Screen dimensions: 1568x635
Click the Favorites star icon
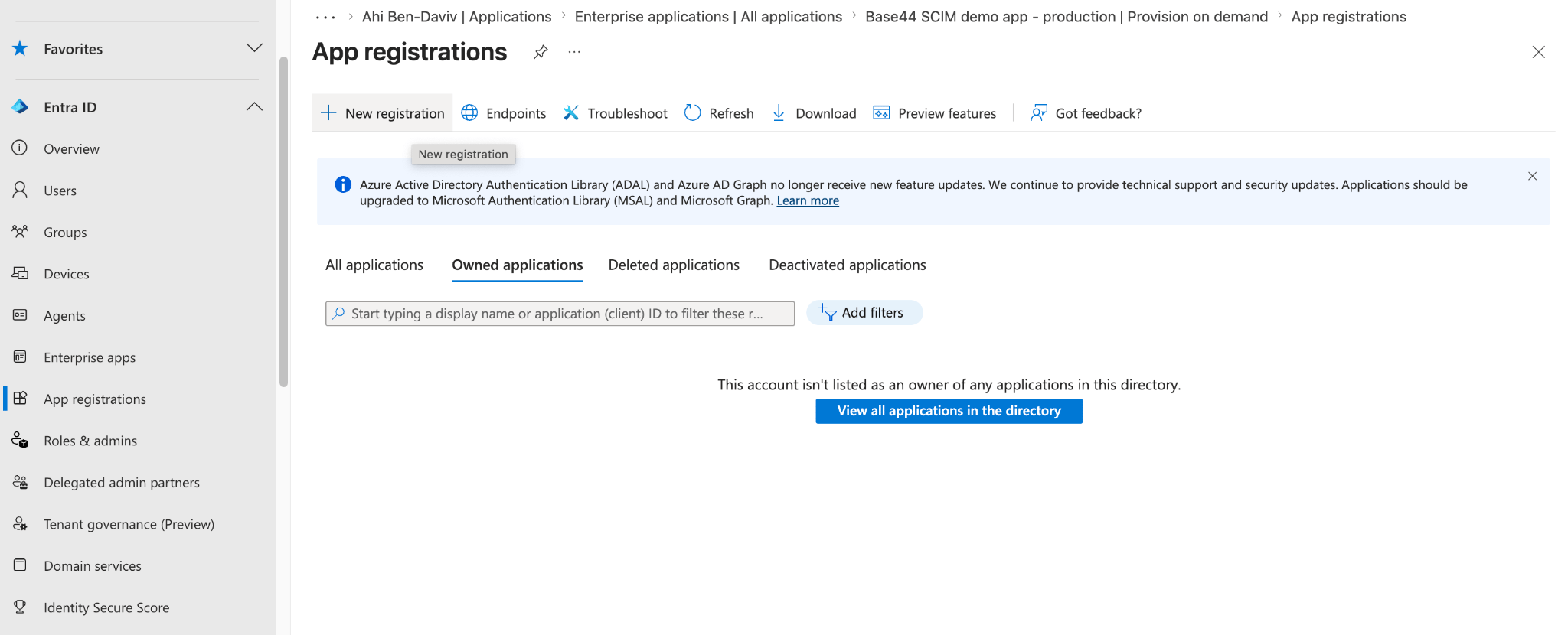(x=20, y=49)
